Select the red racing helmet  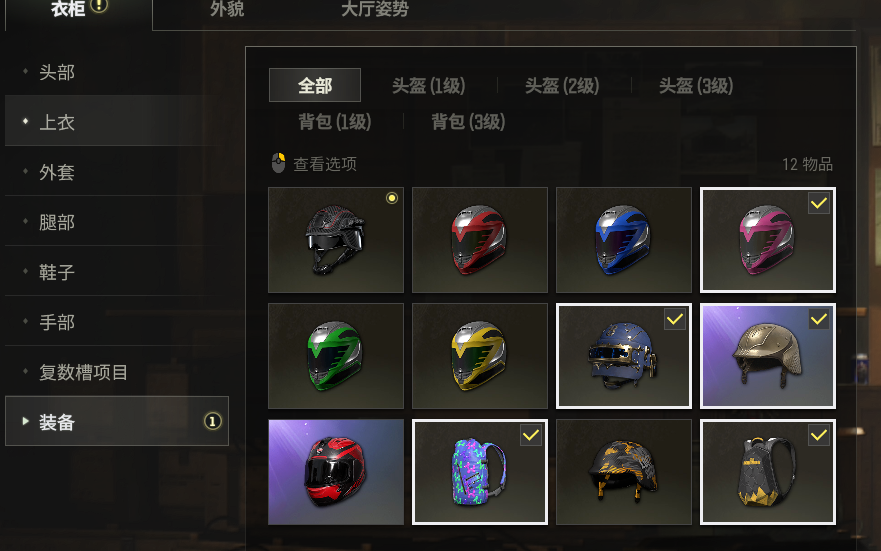point(480,240)
